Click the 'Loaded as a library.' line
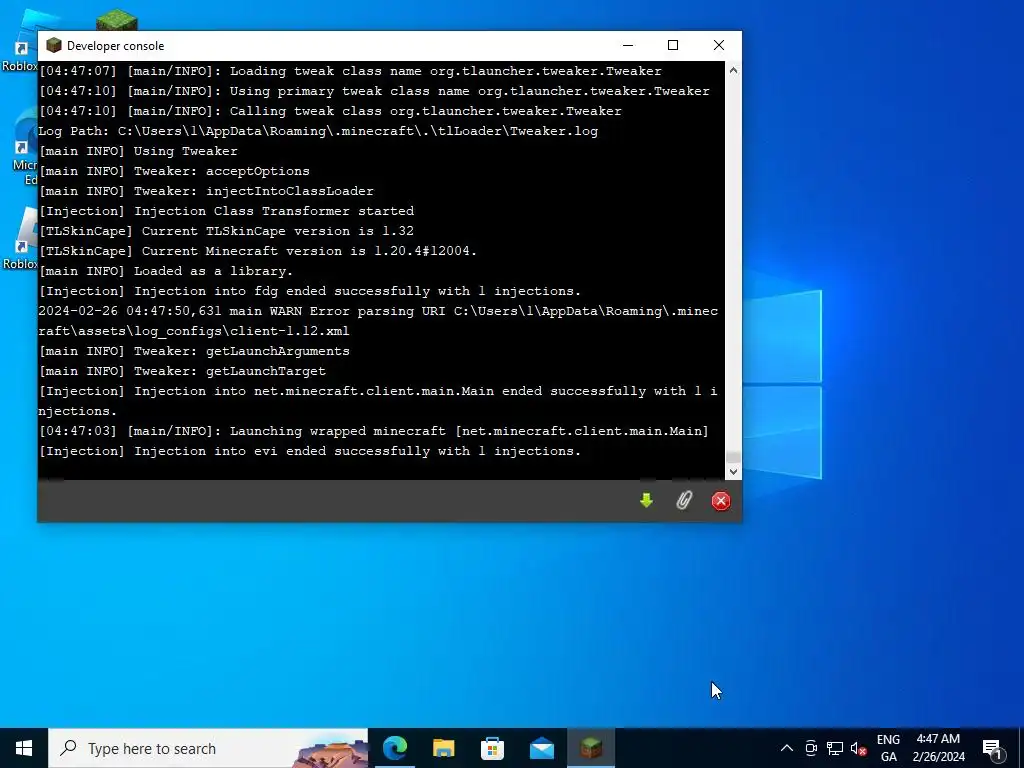Screen dimensions: 1024x768 pos(166,271)
